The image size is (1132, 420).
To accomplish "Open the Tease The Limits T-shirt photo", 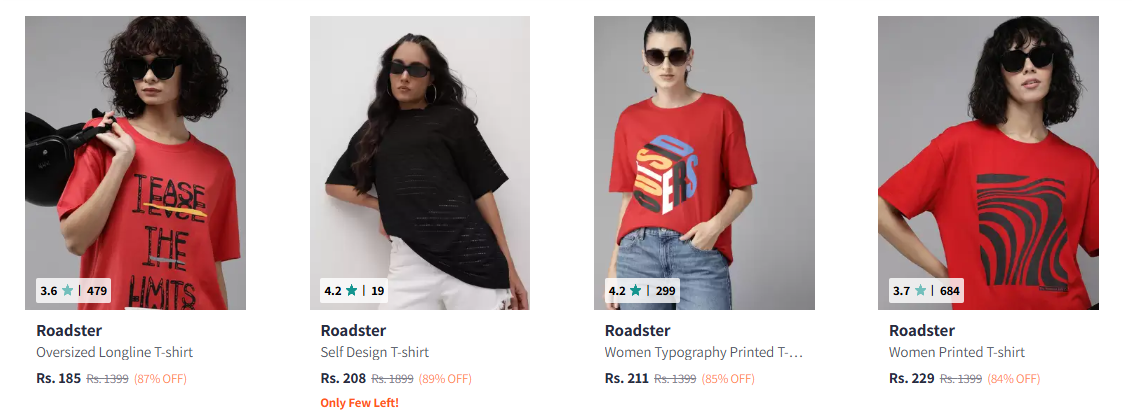I will pyautogui.click(x=136, y=163).
